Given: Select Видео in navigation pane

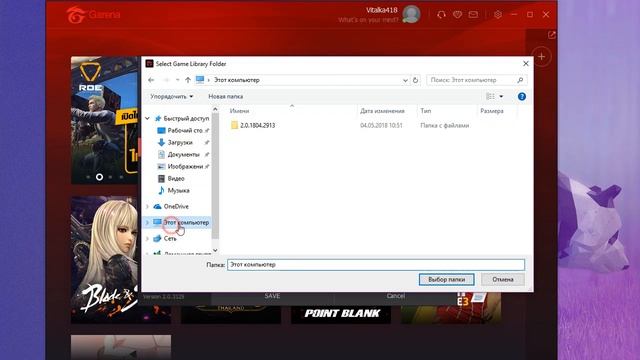Looking at the screenshot, I should (x=176, y=179).
